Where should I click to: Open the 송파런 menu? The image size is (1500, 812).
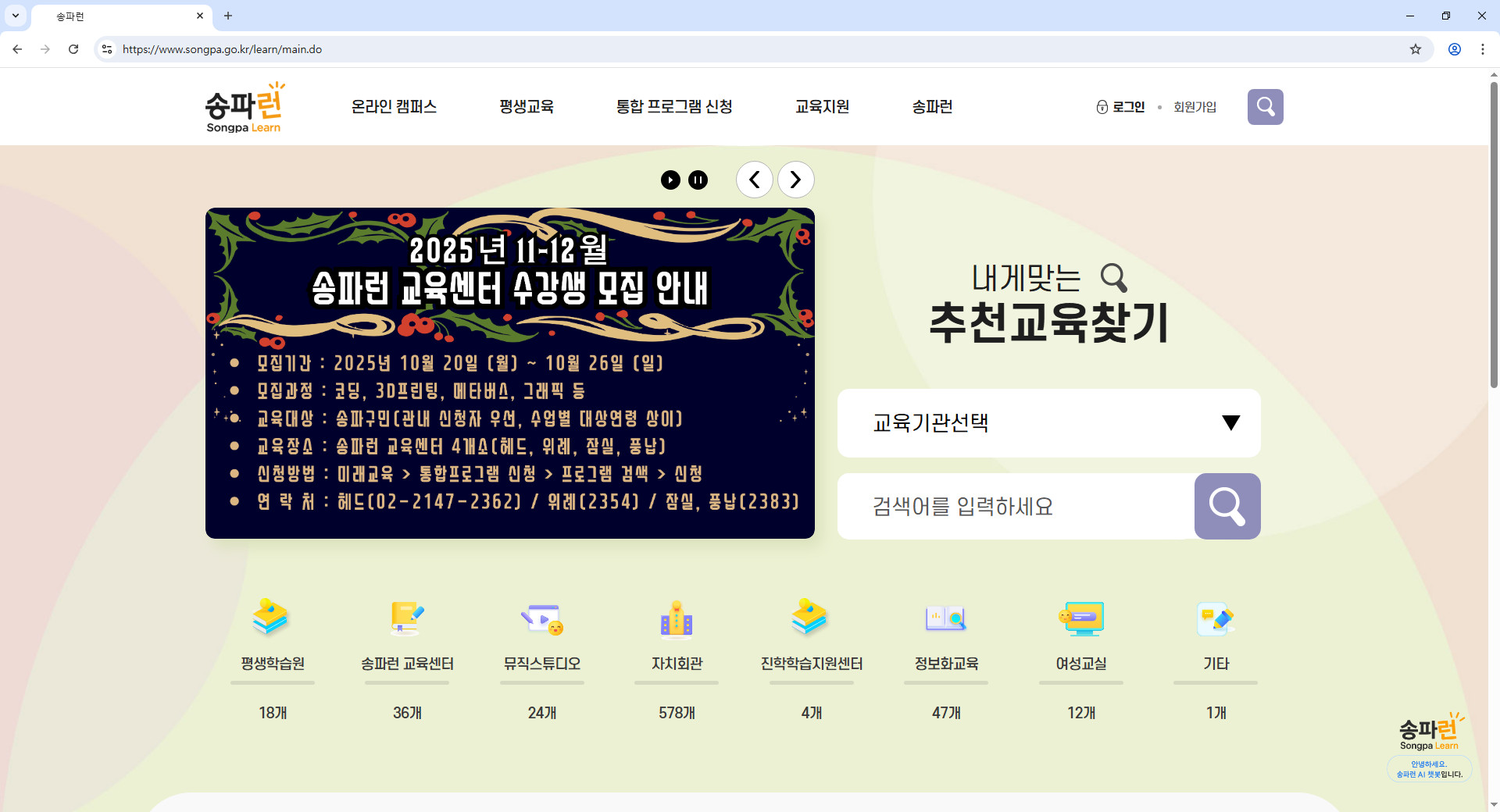(932, 106)
